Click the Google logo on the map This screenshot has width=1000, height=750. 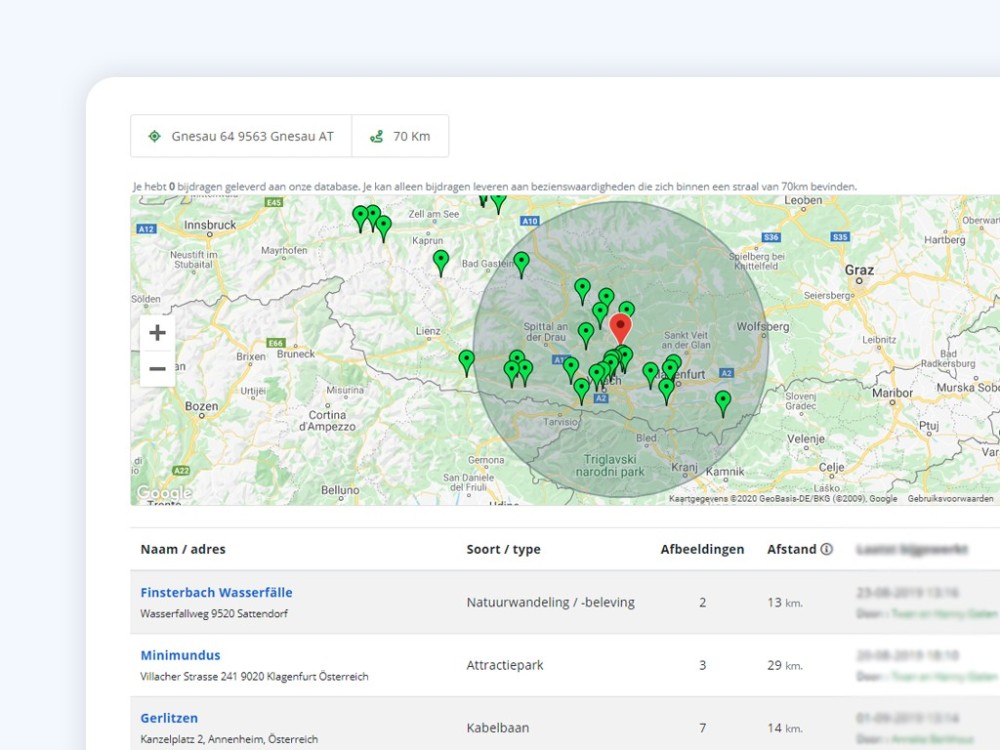pos(164,492)
